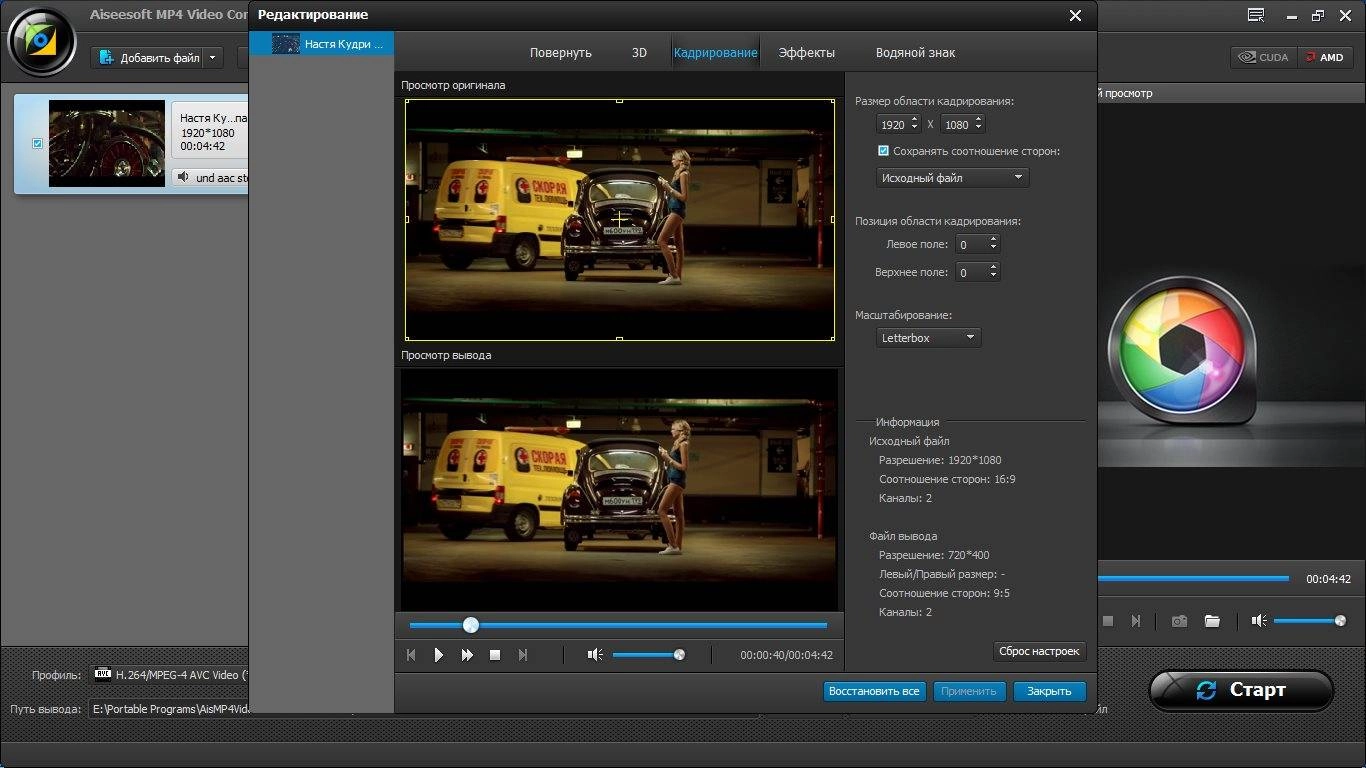Click the snapshot camera icon in the main window

click(1180, 621)
